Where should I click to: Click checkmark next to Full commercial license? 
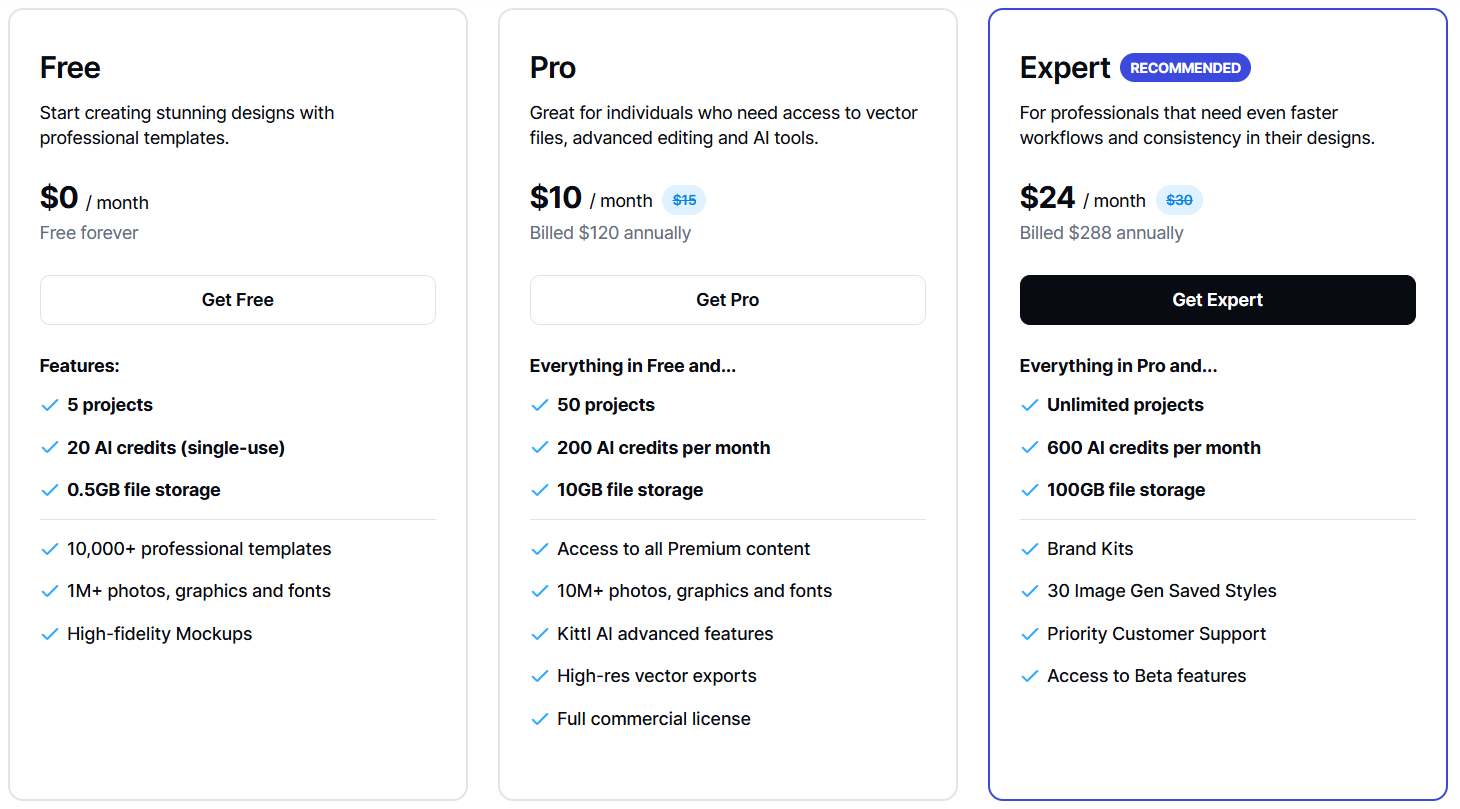coord(539,719)
